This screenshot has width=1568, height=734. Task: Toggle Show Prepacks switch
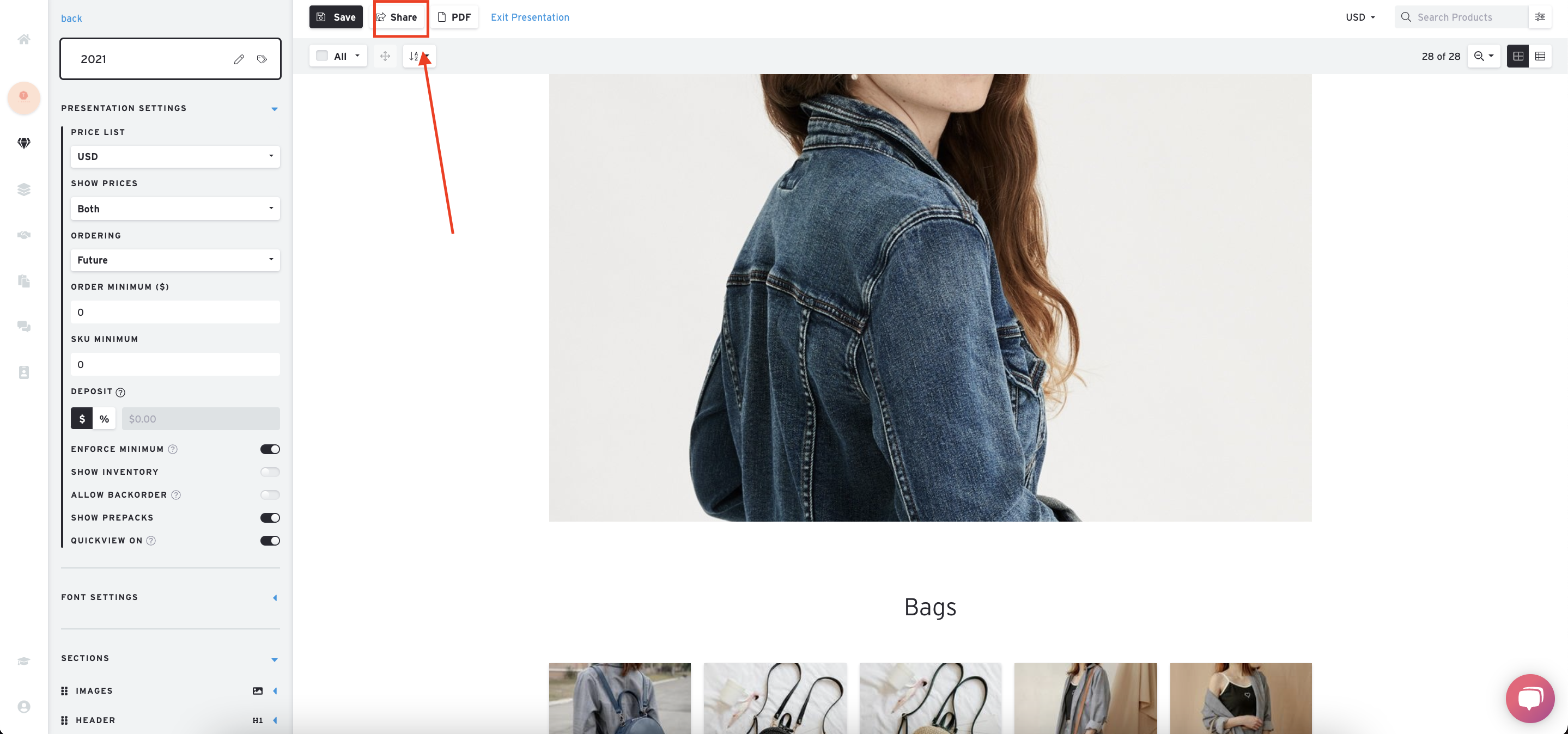click(x=270, y=517)
